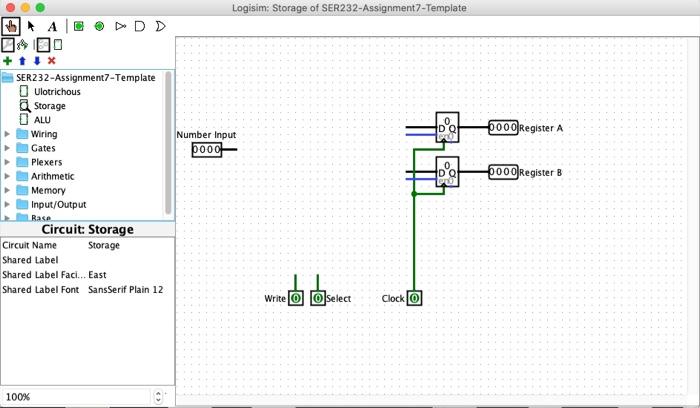Click the 'Circuit: Storage' panel title
This screenshot has width=700, height=408.
click(x=88, y=229)
